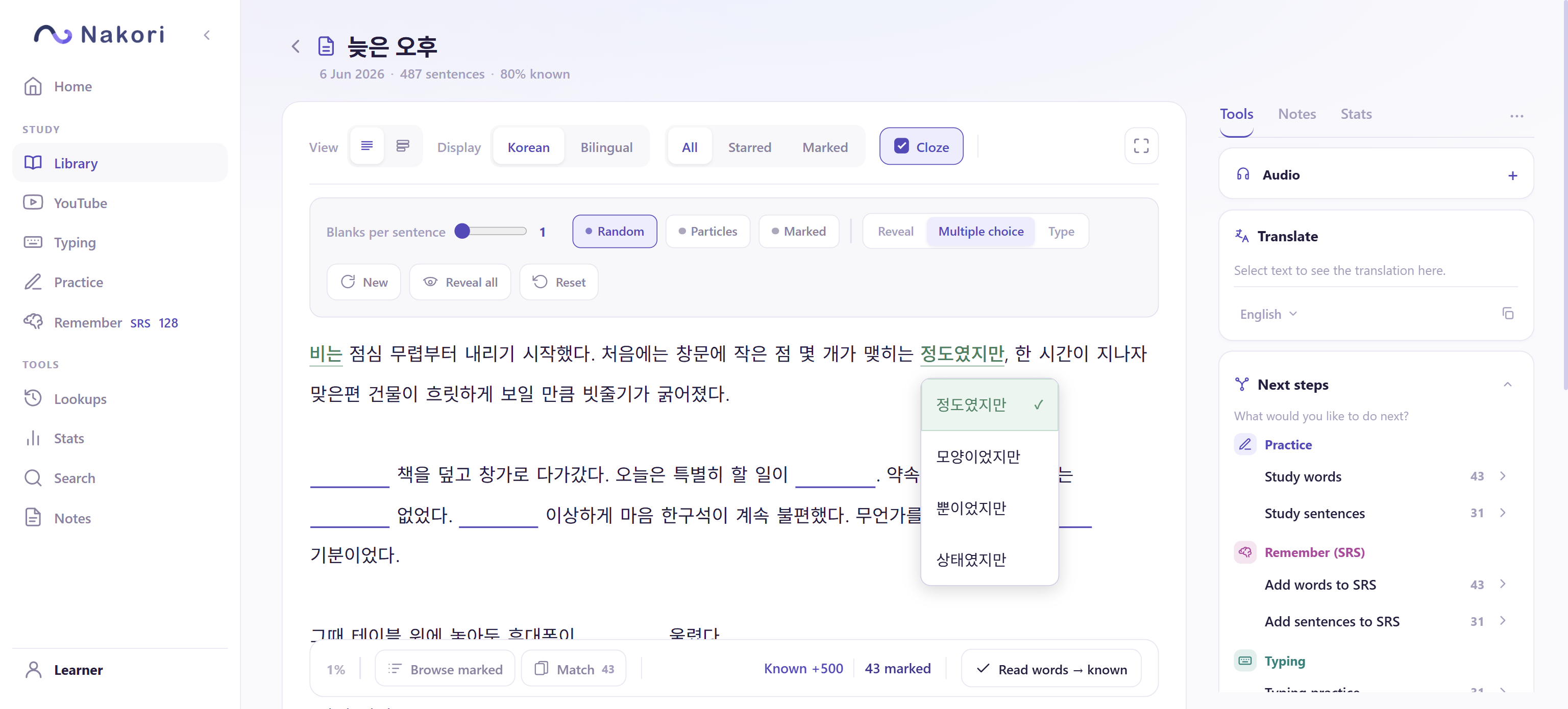Enter fullscreen reading mode

(x=1141, y=146)
